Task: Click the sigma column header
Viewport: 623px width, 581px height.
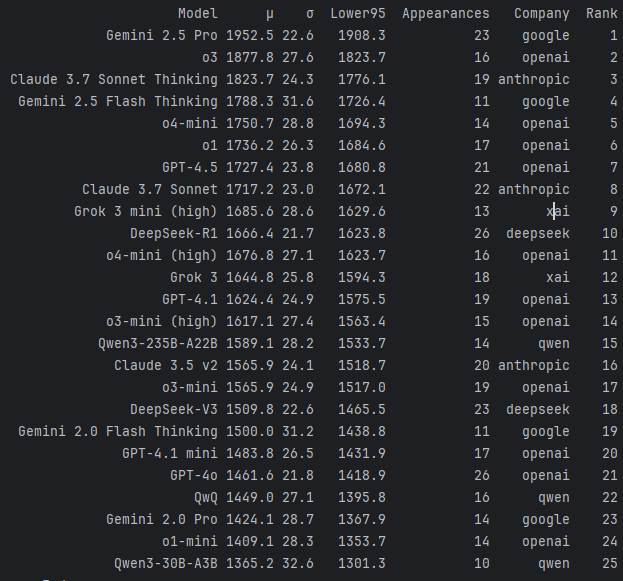Action: (310, 14)
